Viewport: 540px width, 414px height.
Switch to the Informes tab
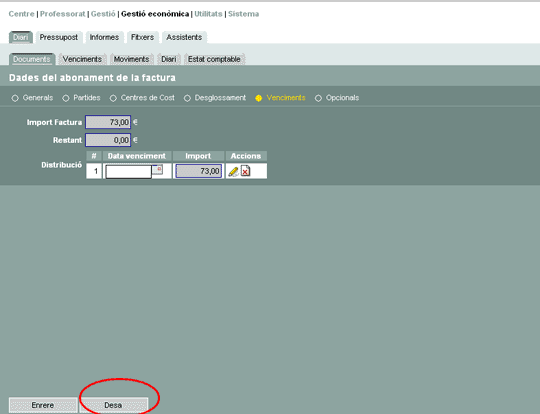point(104,37)
